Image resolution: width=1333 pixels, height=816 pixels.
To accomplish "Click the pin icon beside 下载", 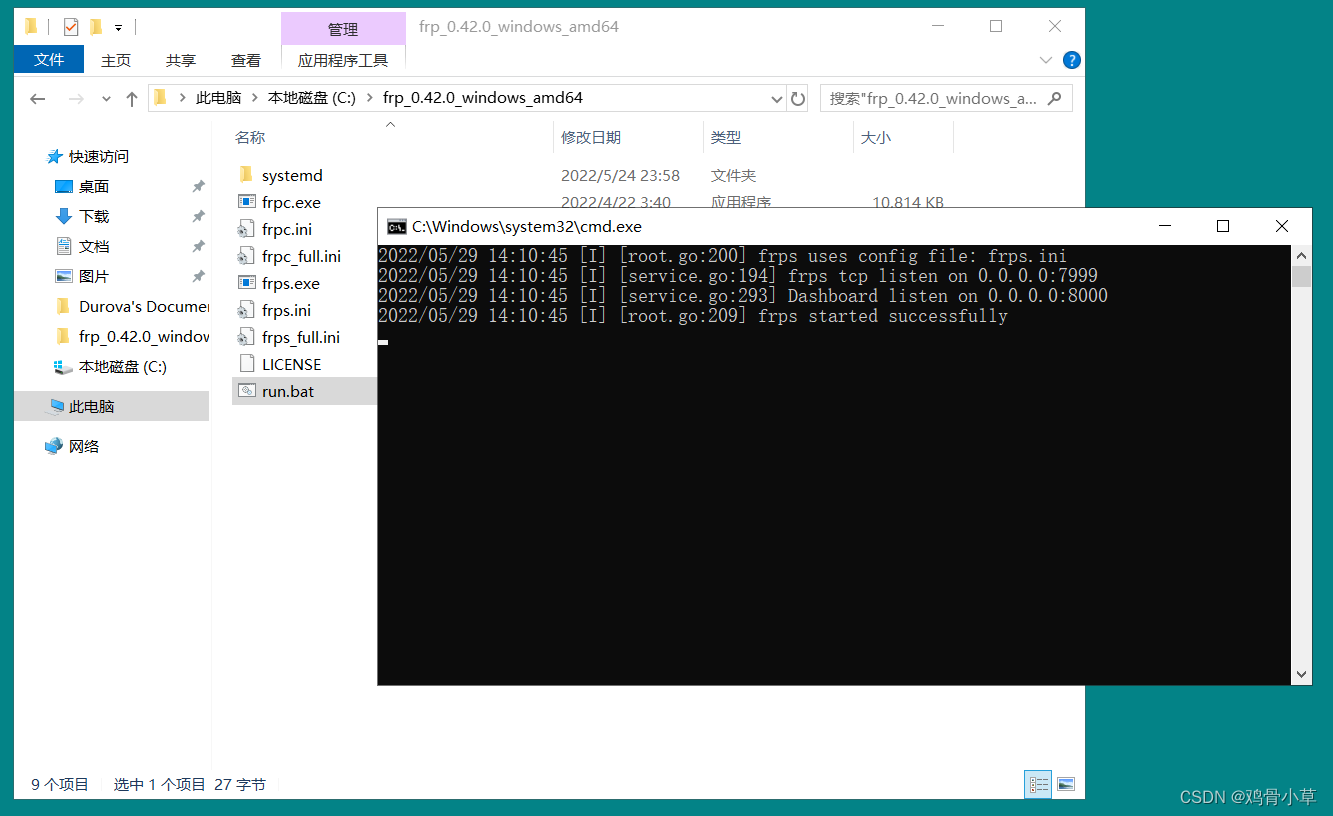I will [198, 217].
